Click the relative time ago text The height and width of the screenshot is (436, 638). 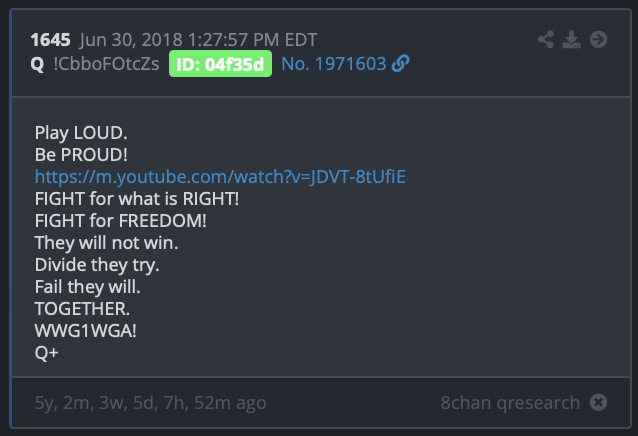pyautogui.click(x=151, y=403)
